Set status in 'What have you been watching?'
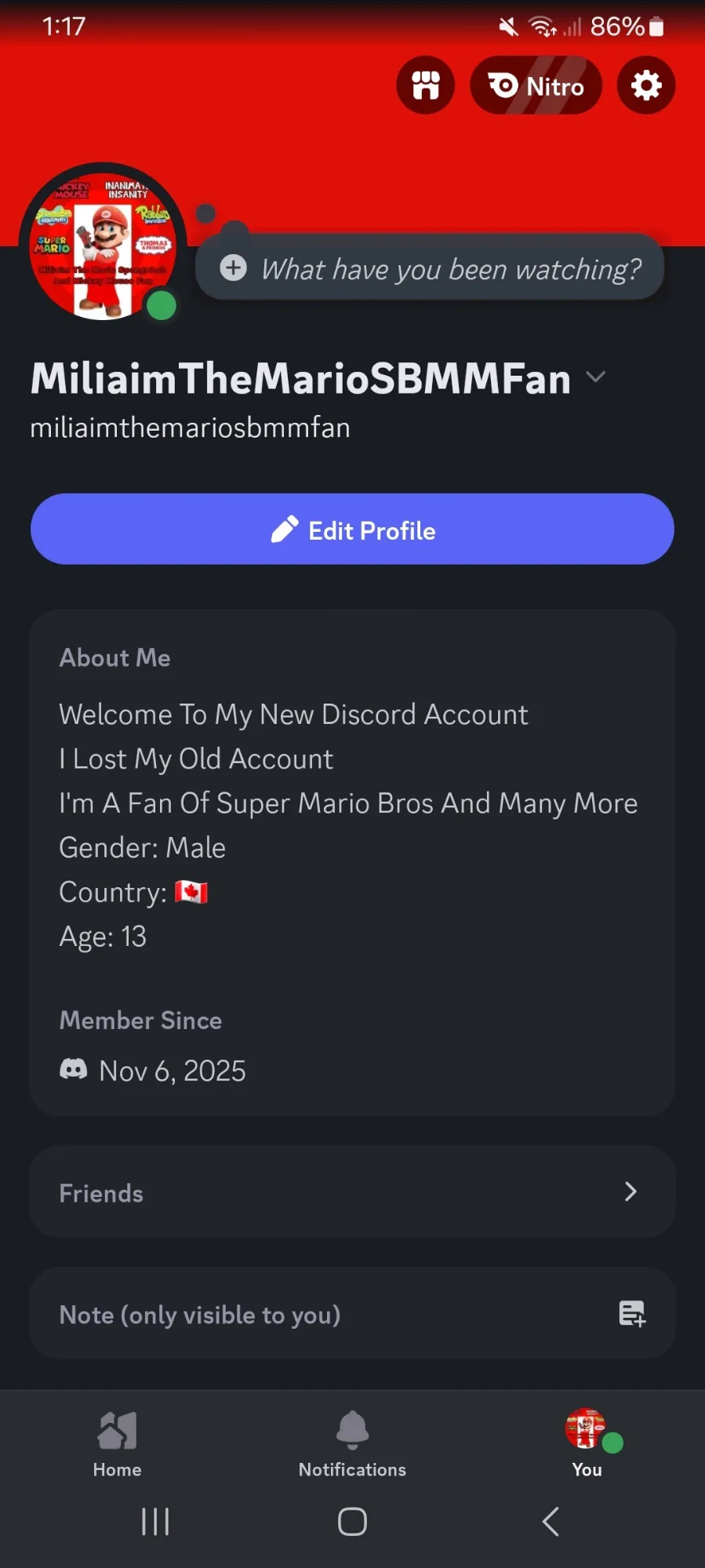This screenshot has width=705, height=1568. click(451, 269)
